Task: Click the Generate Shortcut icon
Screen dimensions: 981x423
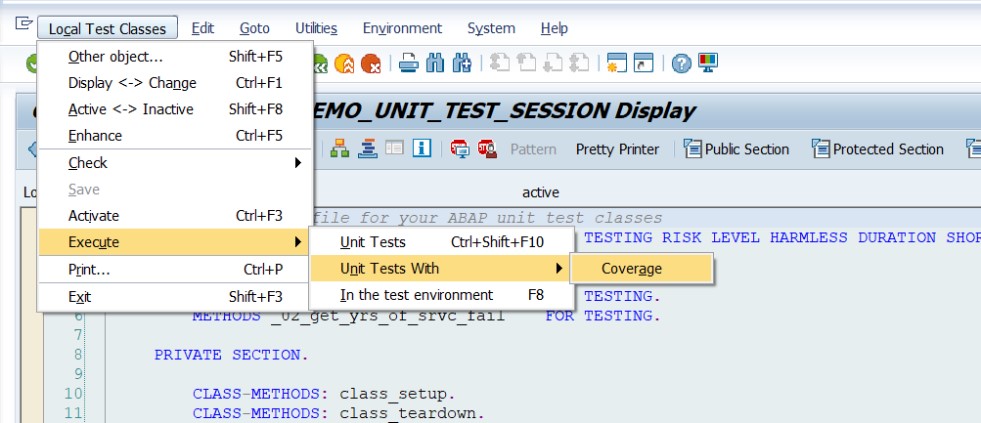Action: [x=643, y=63]
